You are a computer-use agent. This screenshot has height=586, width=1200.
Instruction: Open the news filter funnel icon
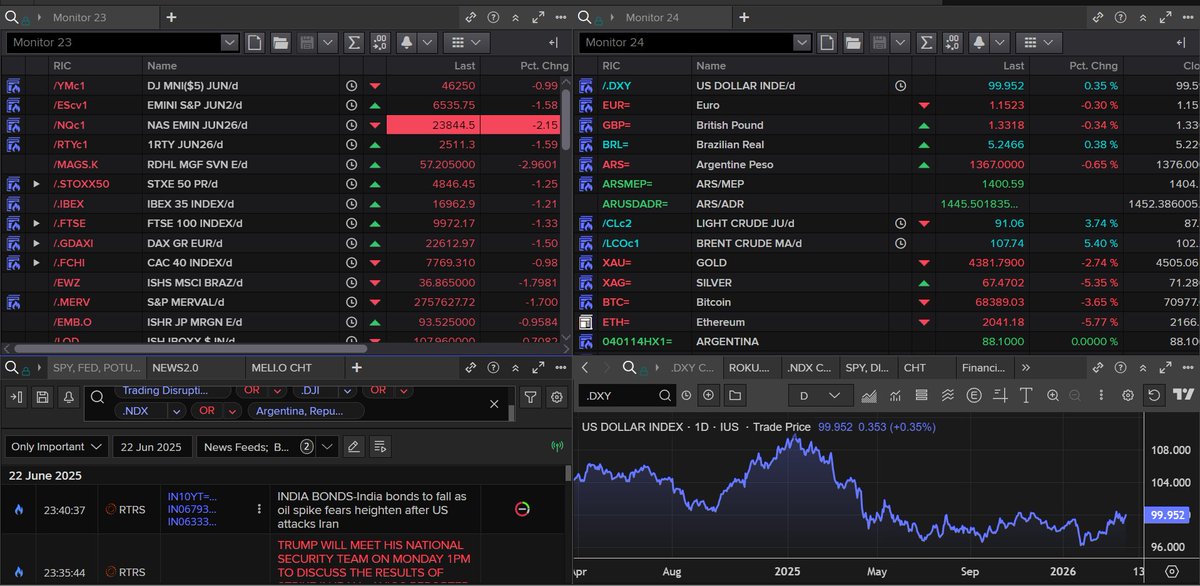tap(531, 397)
